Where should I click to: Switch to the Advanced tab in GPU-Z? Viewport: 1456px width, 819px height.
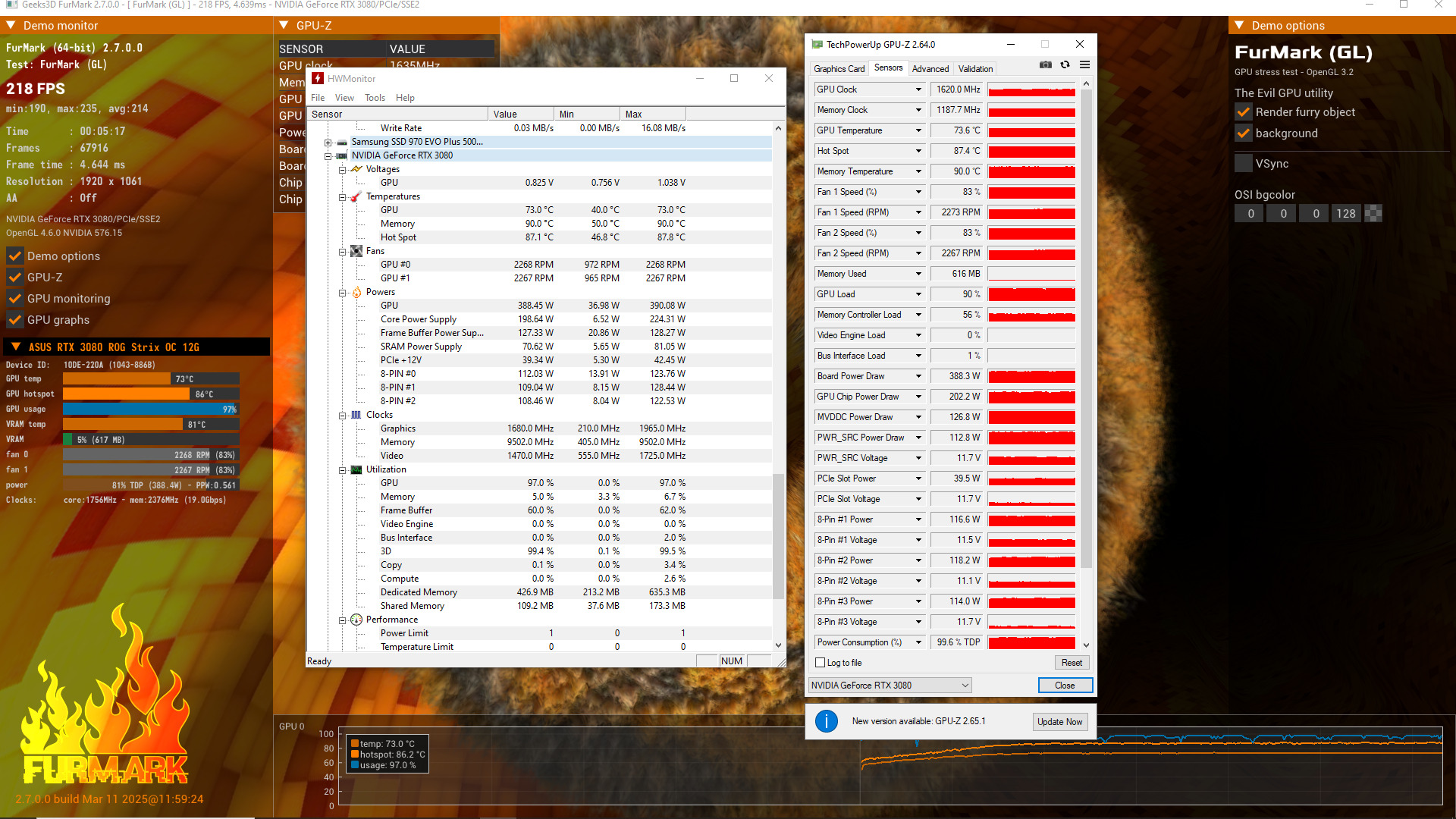tap(930, 69)
